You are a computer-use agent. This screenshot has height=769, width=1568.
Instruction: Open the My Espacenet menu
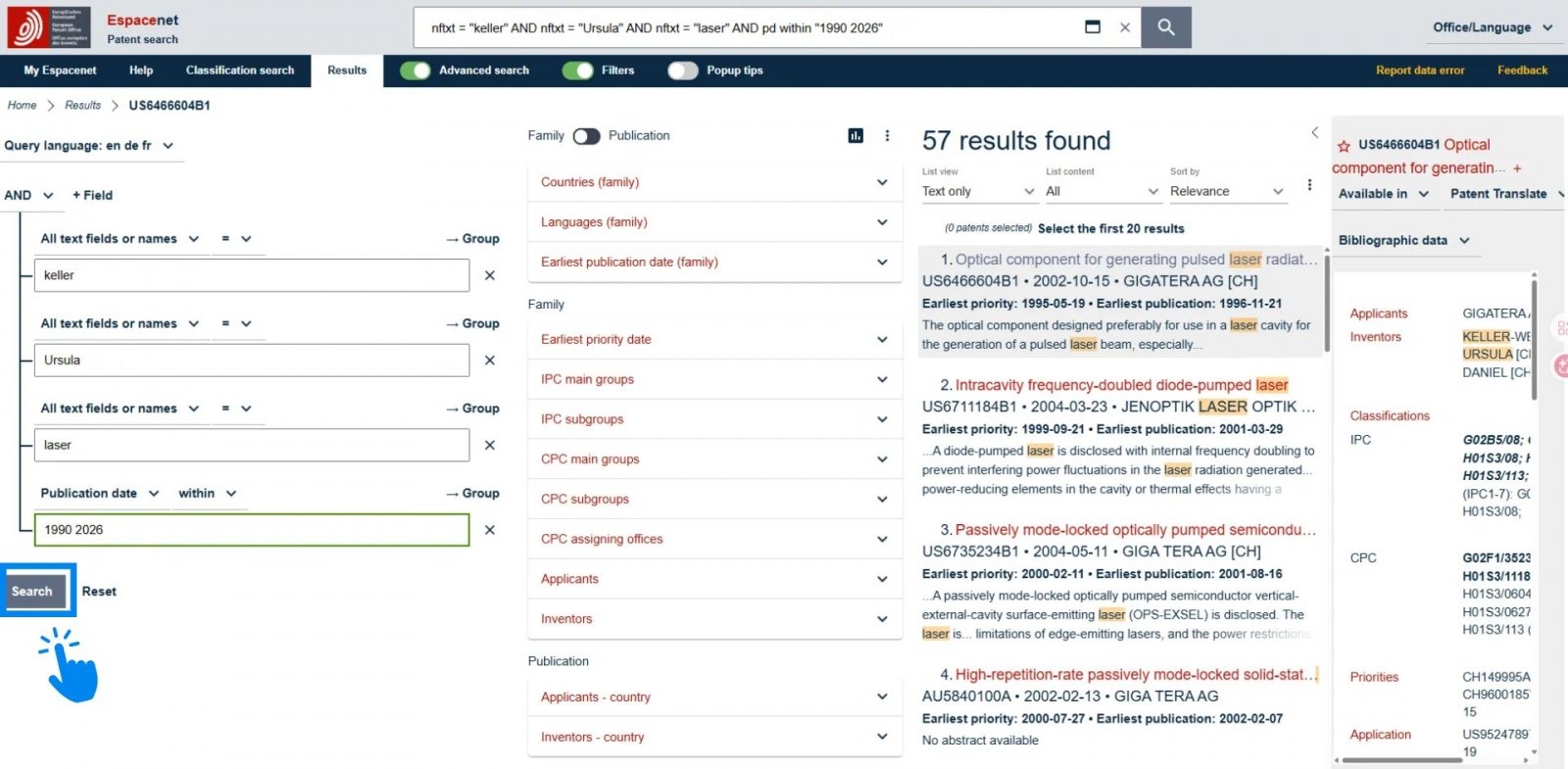[x=61, y=71]
